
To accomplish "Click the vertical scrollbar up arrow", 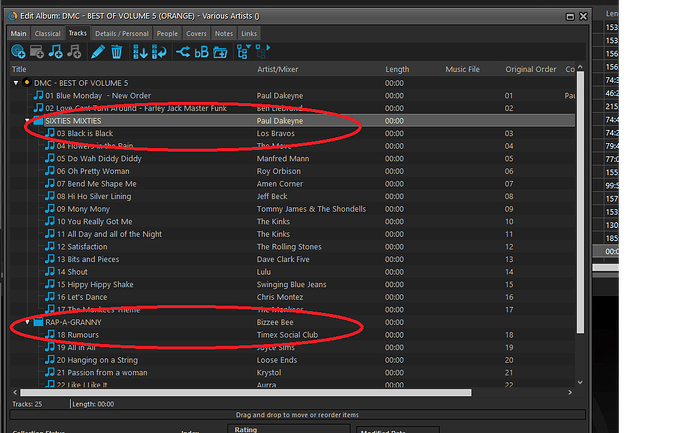I will point(580,67).
